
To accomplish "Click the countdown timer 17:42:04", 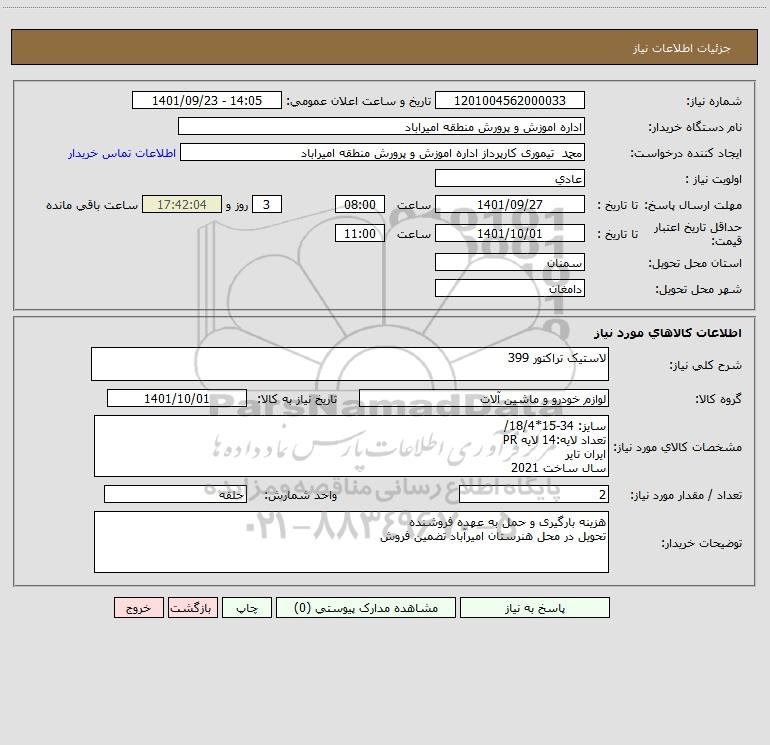I will point(182,204).
